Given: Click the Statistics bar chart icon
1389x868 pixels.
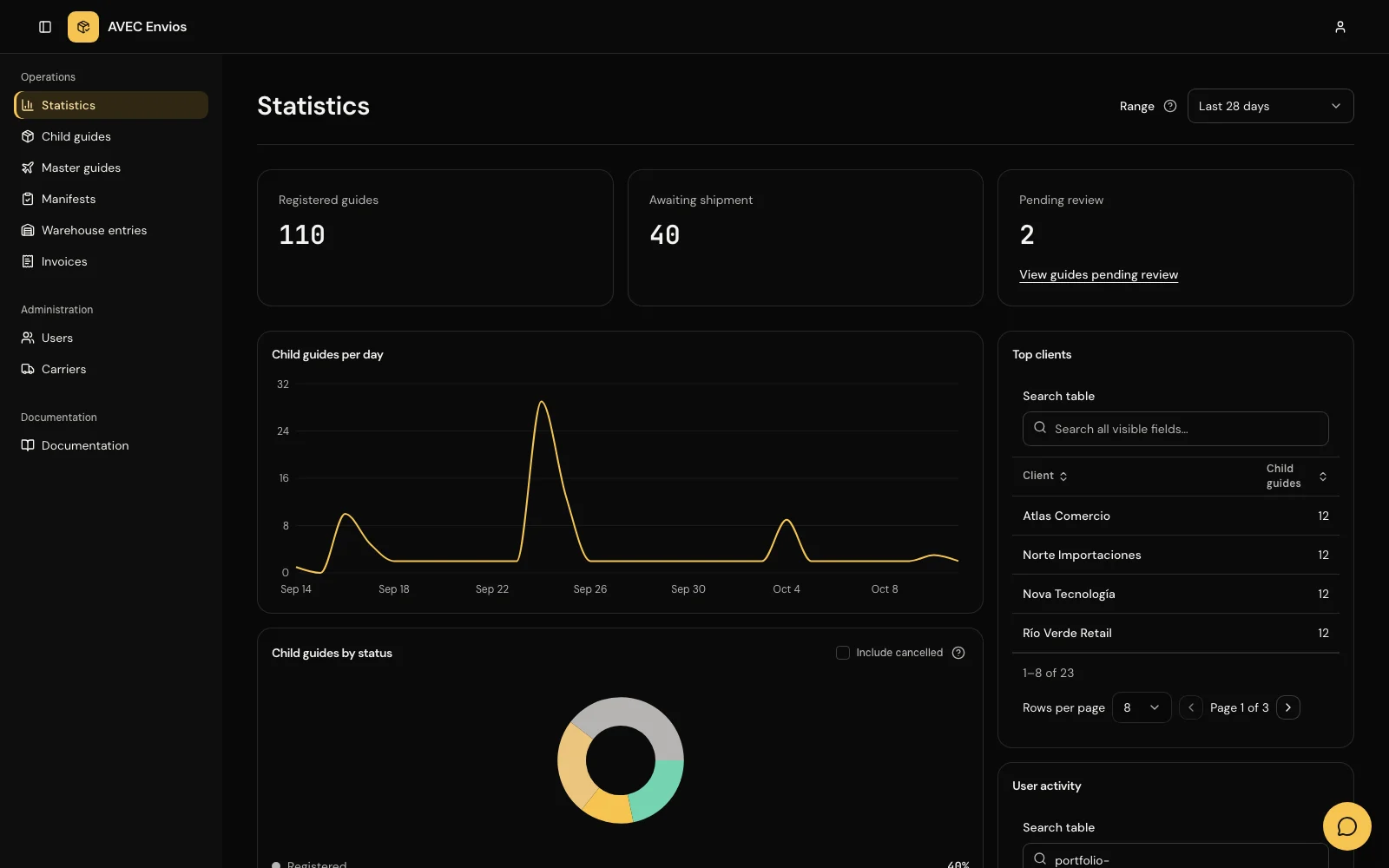Looking at the screenshot, I should pyautogui.click(x=28, y=105).
